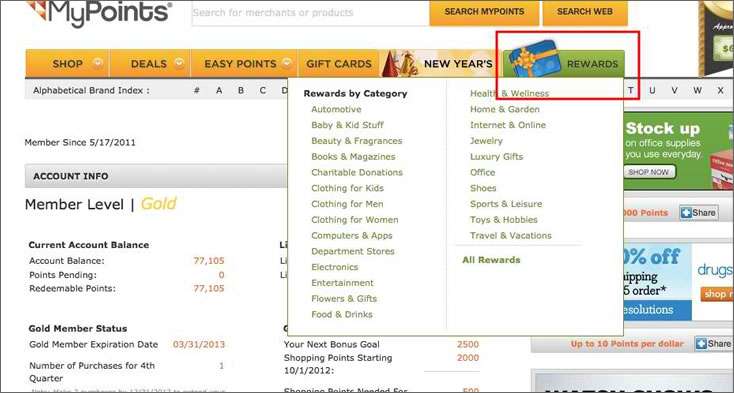
Task: Choose Luxury Gifts category
Action: (x=497, y=157)
